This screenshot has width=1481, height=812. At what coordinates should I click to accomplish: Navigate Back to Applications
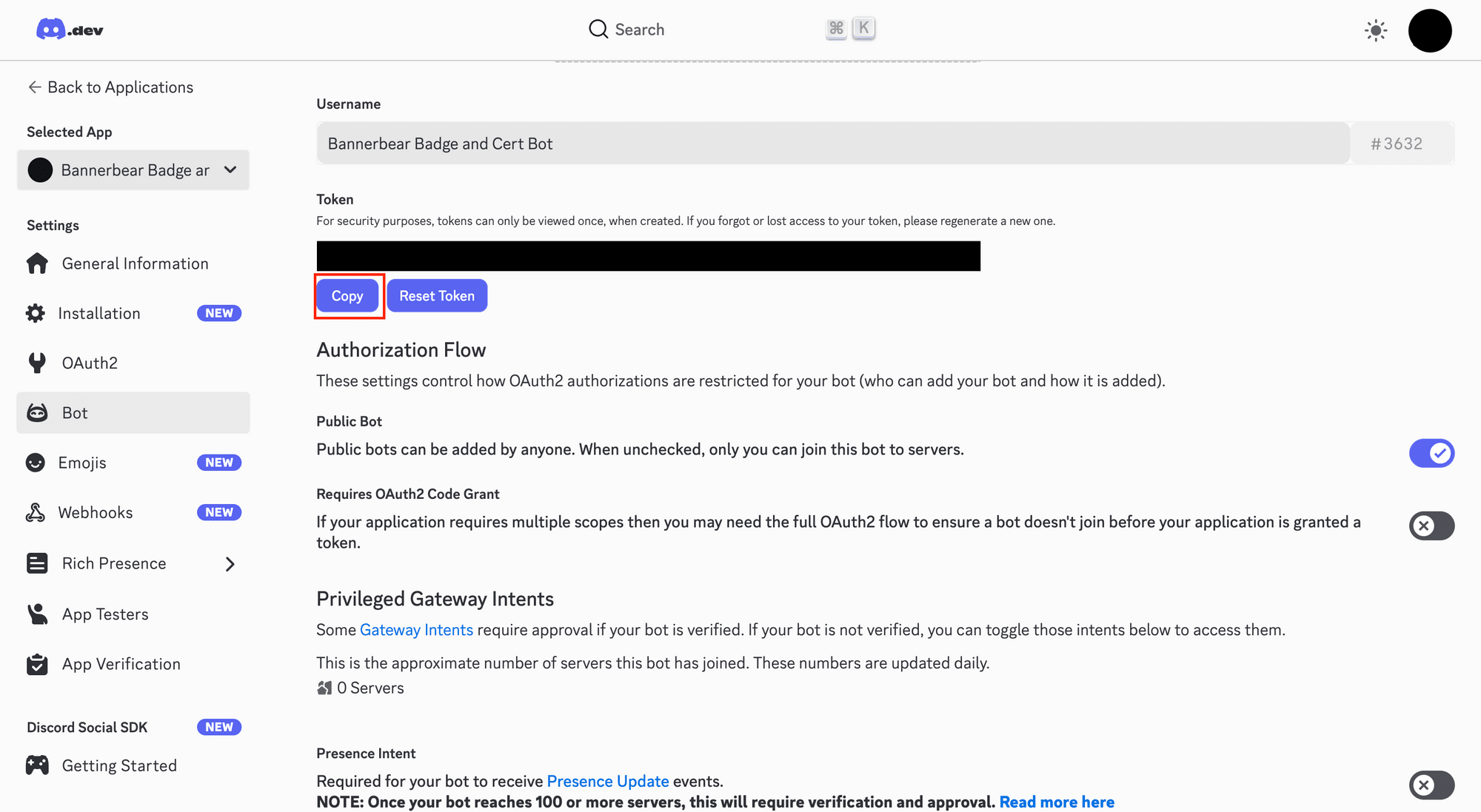coord(110,87)
